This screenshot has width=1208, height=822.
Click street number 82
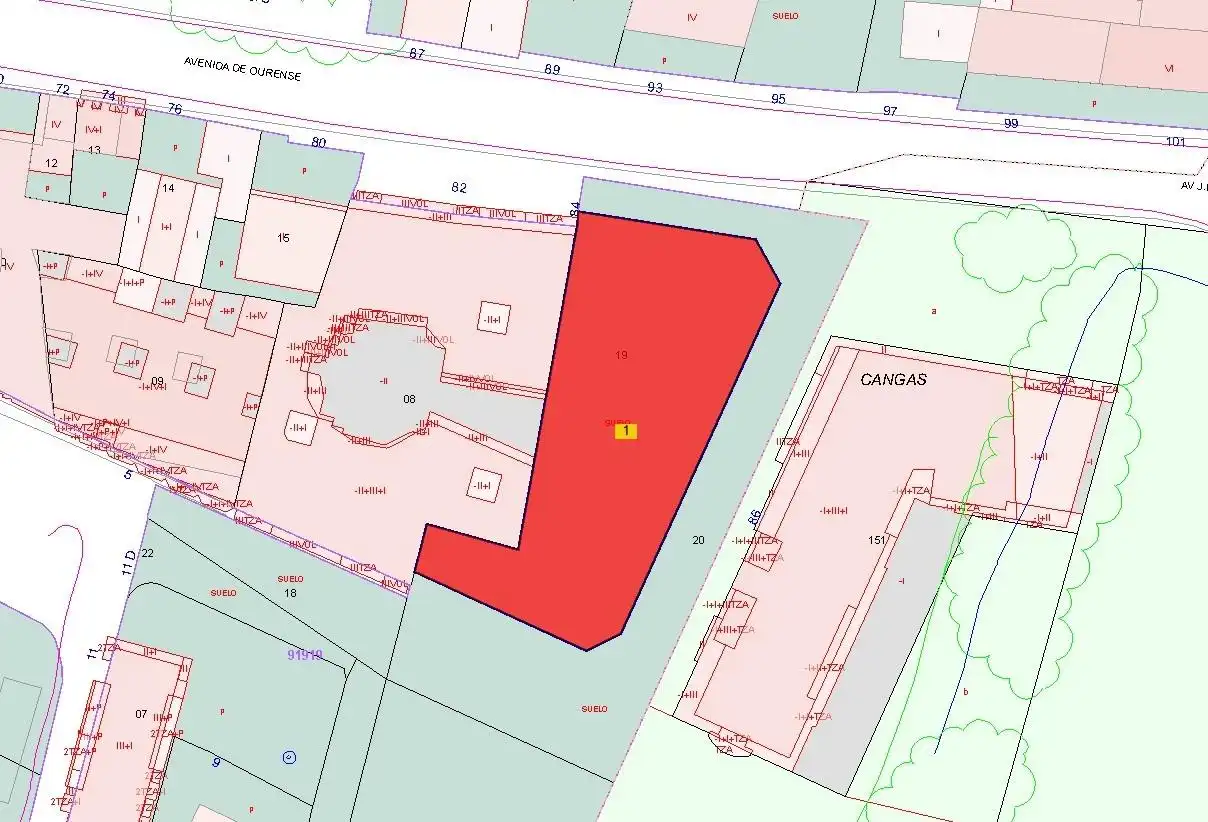459,187
